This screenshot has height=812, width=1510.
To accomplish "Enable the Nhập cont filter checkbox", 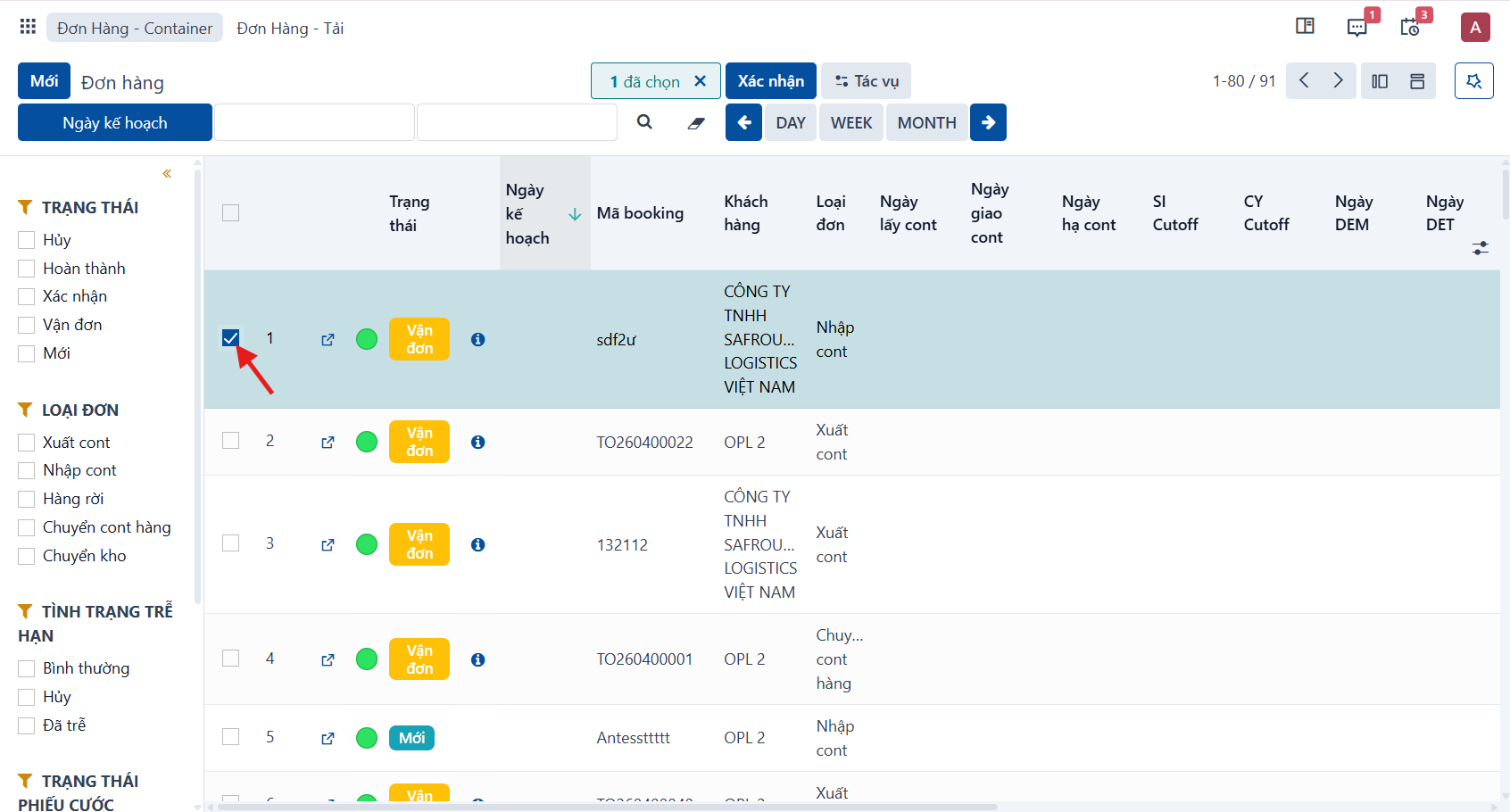I will pos(27,470).
